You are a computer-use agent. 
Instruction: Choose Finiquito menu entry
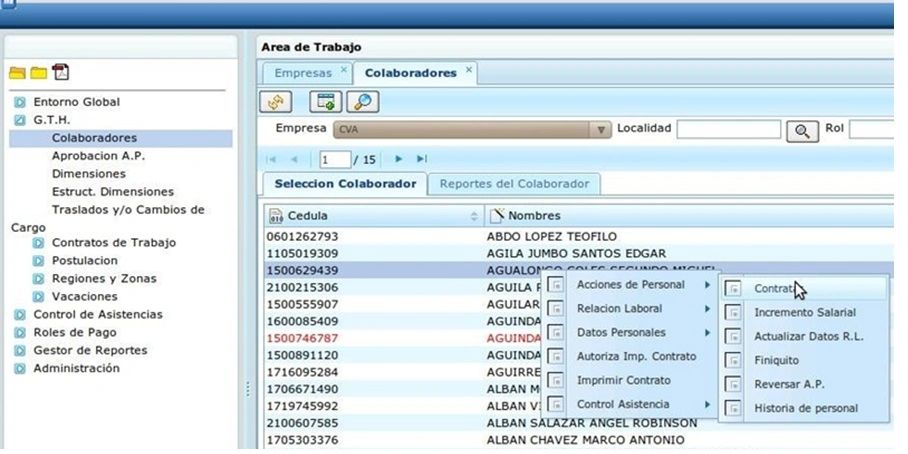804,360
